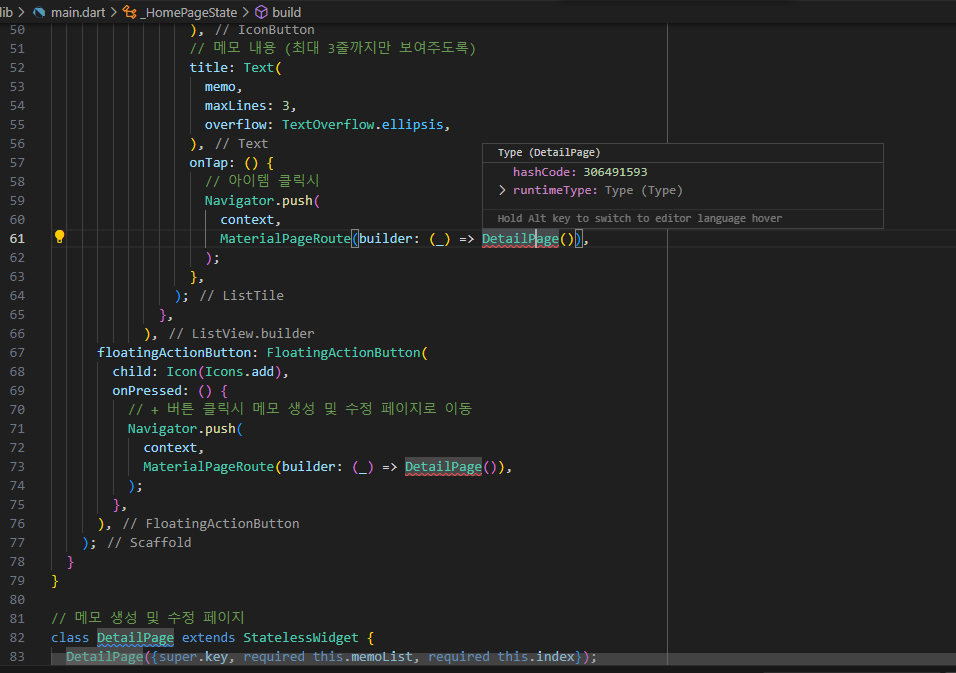Click super.key on line 83
Viewport: 956px width, 673px height.
click(193, 657)
